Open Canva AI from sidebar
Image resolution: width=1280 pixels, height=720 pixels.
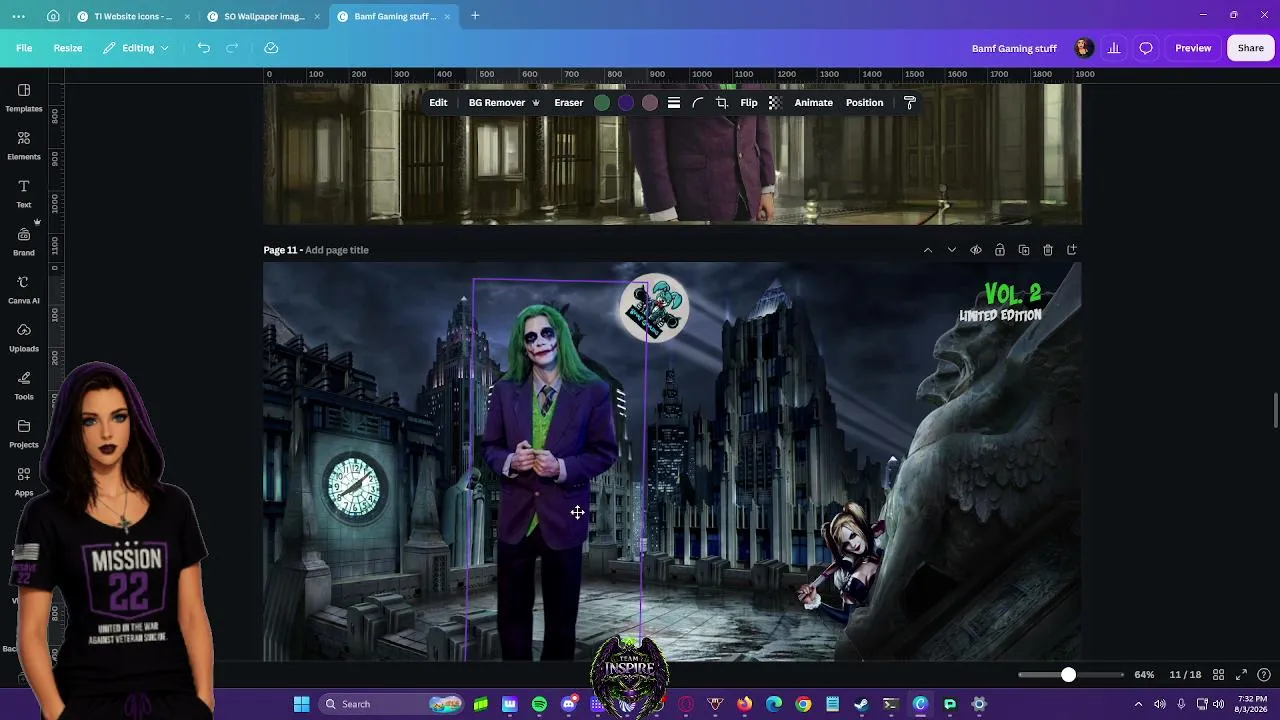pos(24,290)
